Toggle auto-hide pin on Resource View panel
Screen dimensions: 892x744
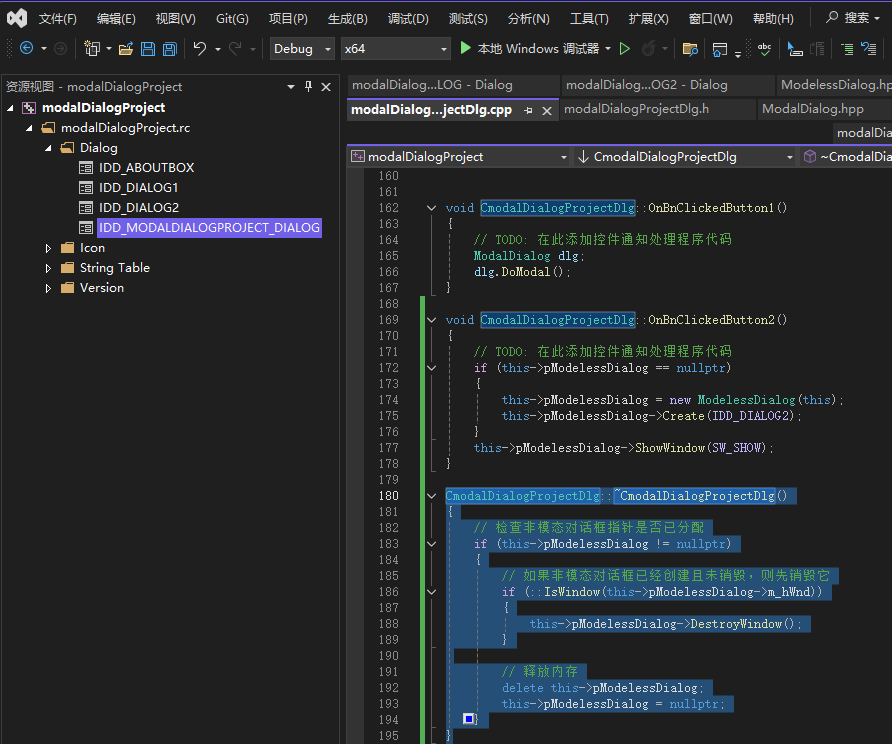[x=308, y=87]
